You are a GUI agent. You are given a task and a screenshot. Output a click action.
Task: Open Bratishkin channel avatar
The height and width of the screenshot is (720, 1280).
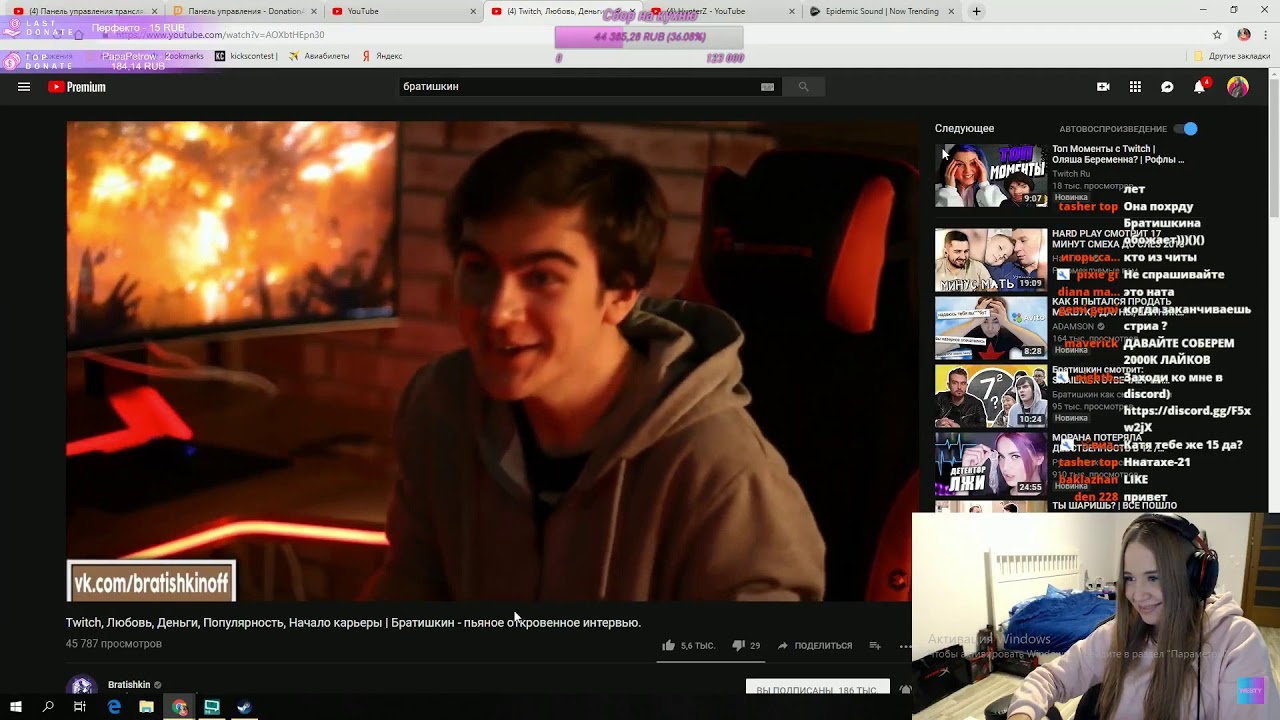pos(83,688)
